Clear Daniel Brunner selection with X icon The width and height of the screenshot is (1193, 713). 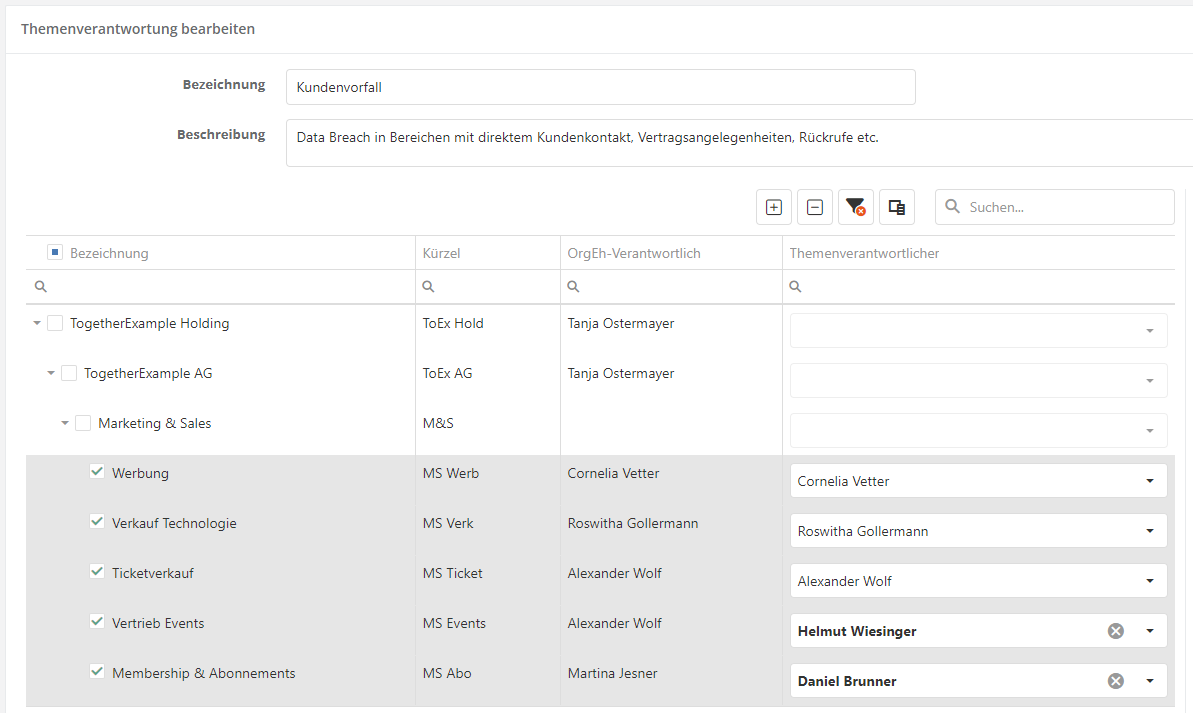pyautogui.click(x=1116, y=681)
